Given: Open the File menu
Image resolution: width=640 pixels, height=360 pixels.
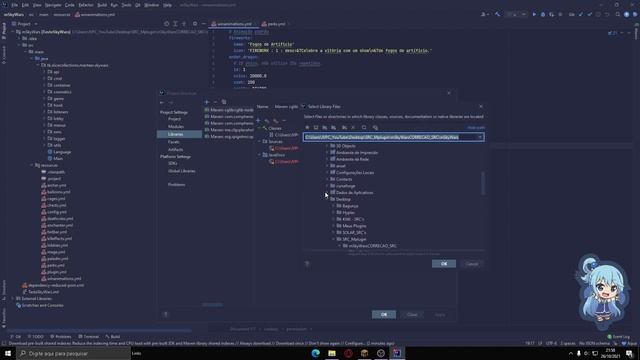Looking at the screenshot, I should 15,5.
